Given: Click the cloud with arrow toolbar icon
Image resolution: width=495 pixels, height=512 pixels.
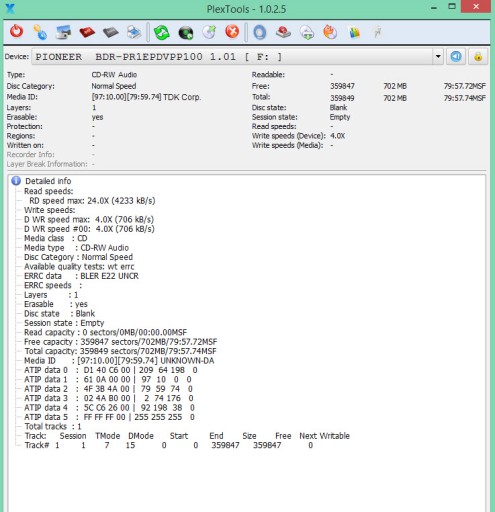Looking at the screenshot, I should pos(307,33).
